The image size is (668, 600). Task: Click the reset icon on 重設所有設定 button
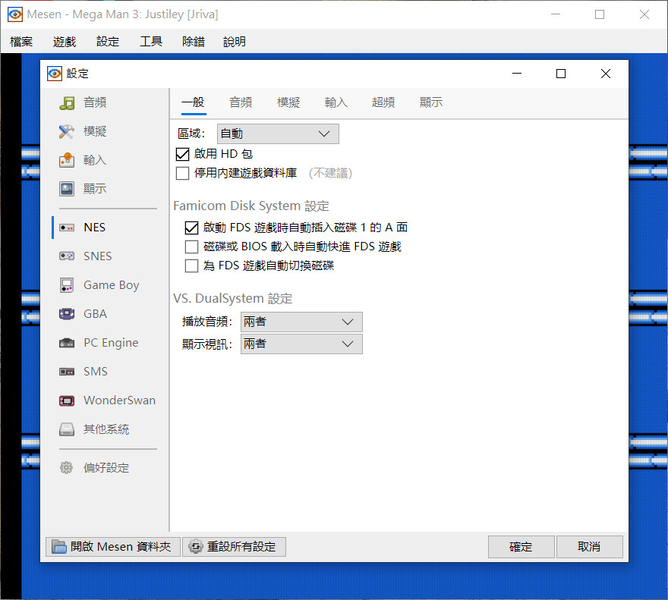click(196, 547)
